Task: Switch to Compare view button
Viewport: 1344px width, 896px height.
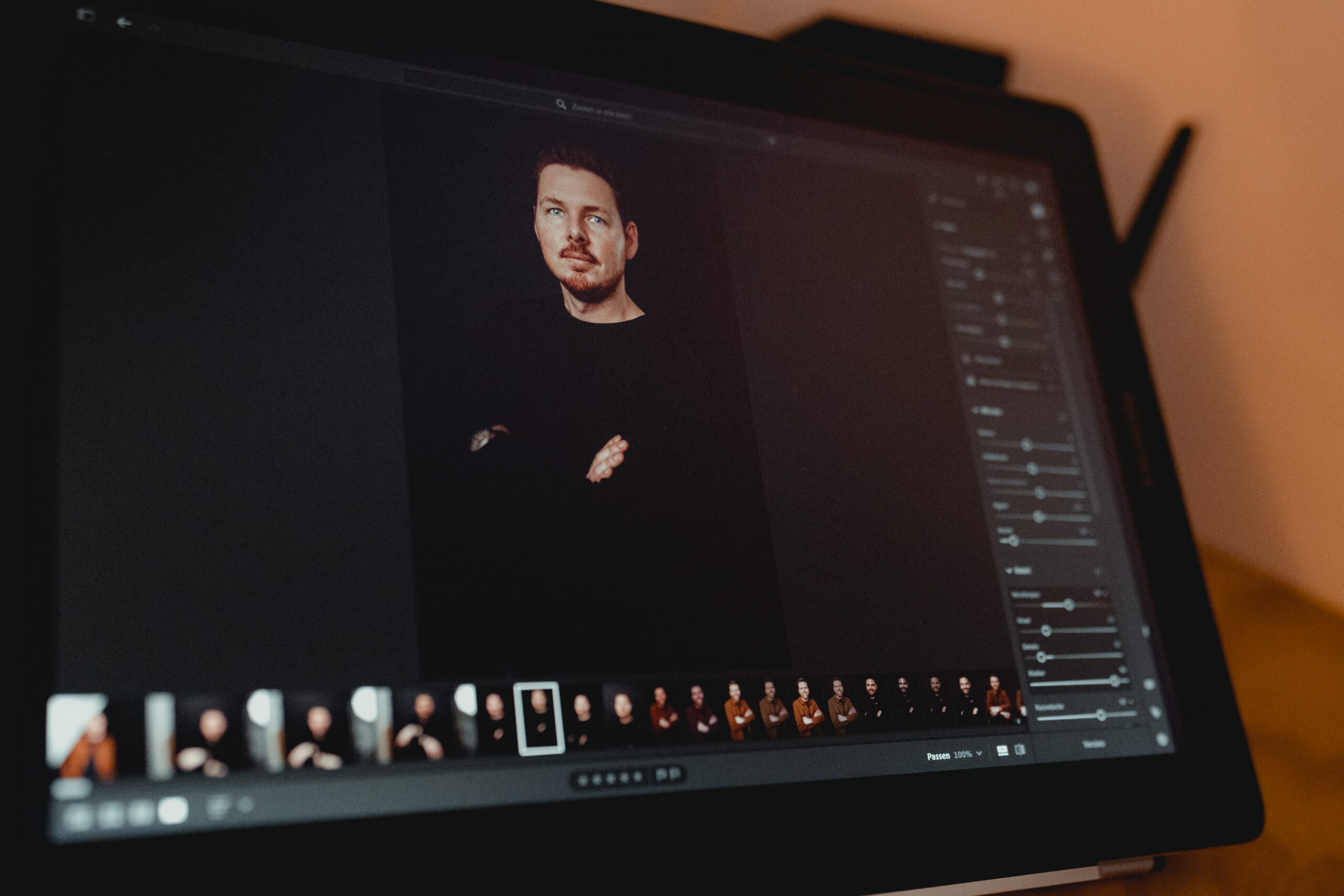Action: coord(141,813)
